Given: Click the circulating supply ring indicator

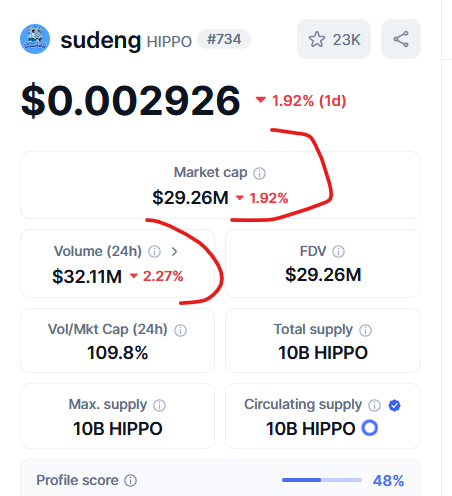Looking at the screenshot, I should [370, 428].
